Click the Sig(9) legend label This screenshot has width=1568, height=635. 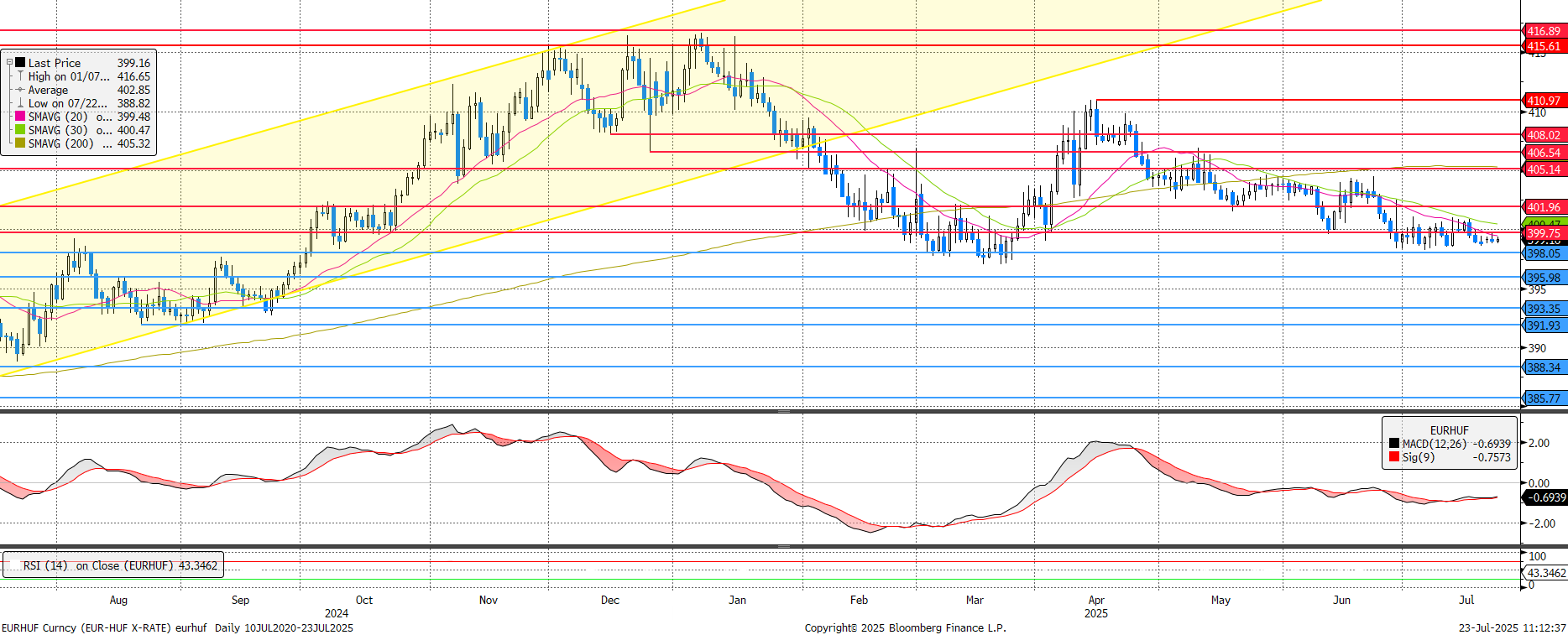1419,457
